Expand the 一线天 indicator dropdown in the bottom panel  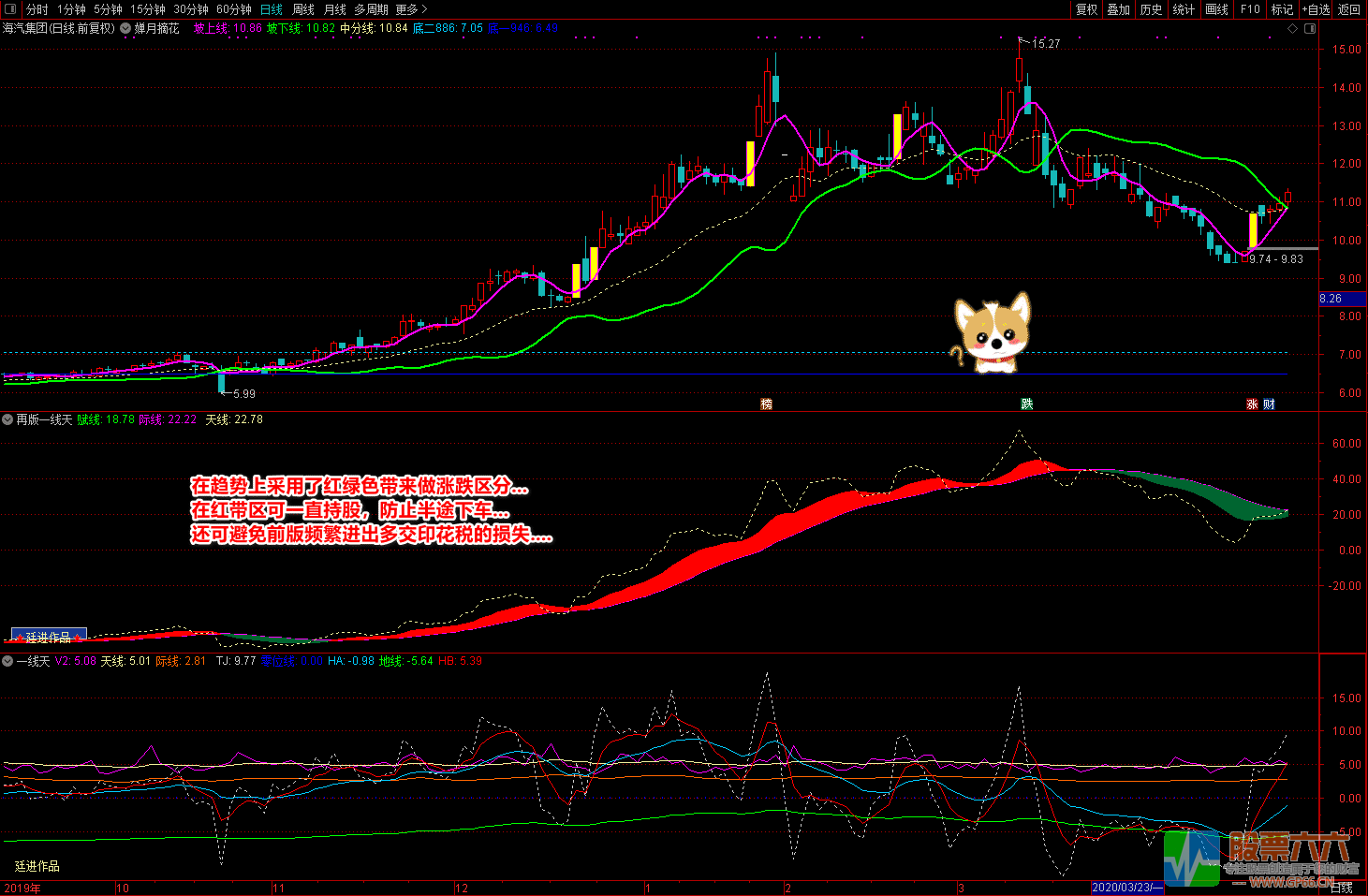[x=8, y=661]
